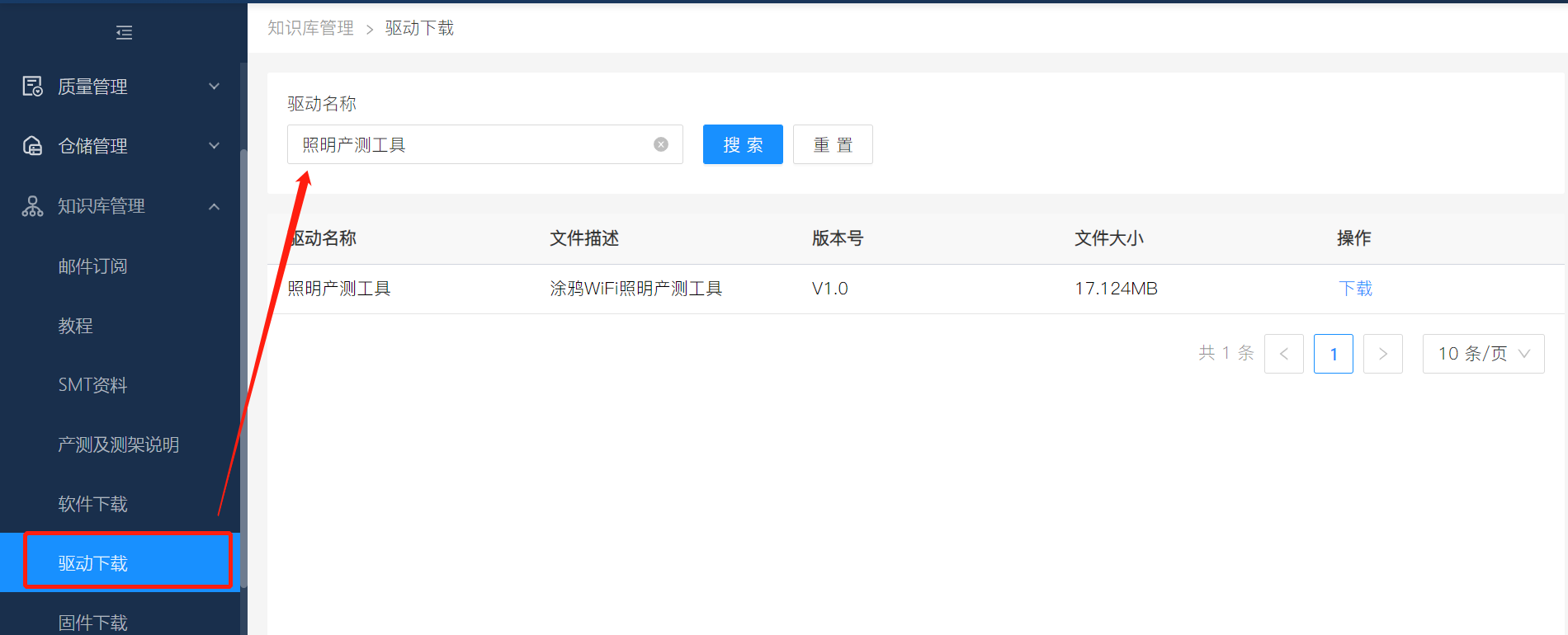Viewport: 1568px width, 635px height.
Task: Expand the 质量管理 menu chevron
Action: (x=214, y=87)
